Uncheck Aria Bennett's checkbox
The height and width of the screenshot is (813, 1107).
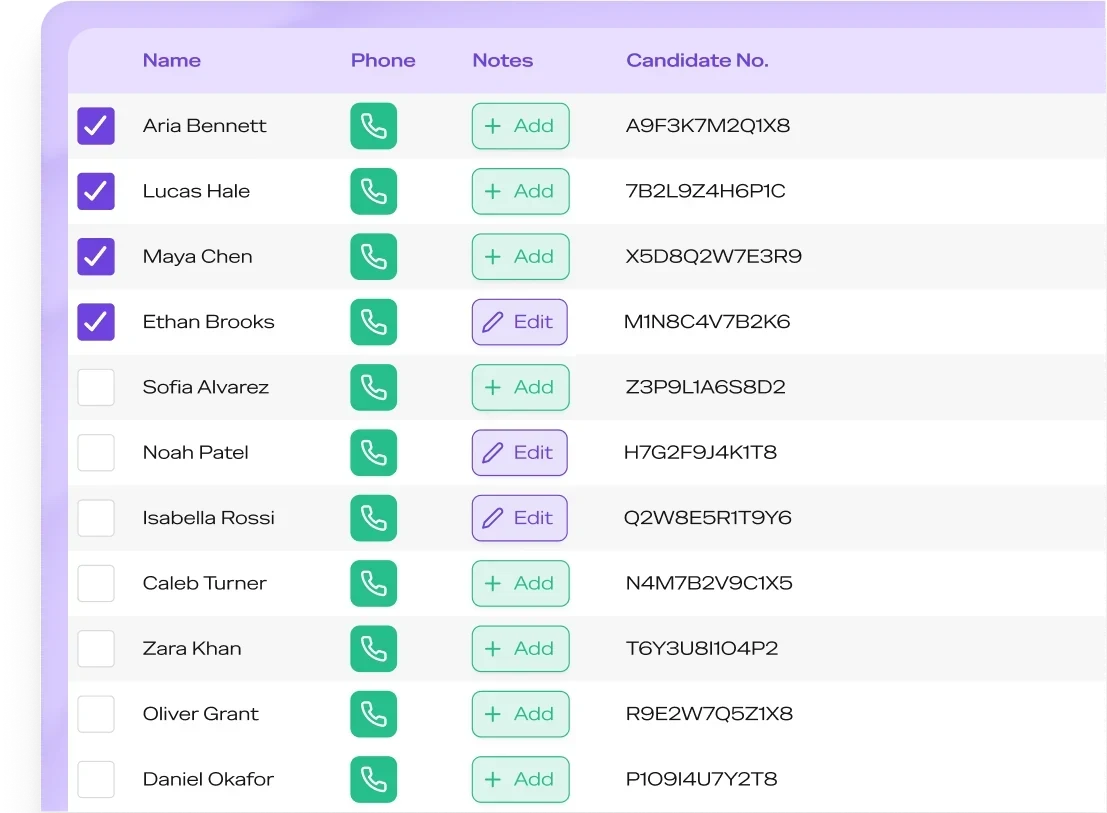[96, 126]
